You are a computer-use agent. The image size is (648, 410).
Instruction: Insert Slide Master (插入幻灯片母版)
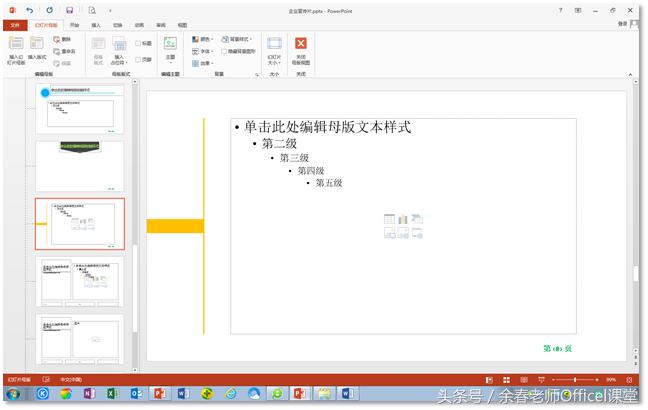pos(16,50)
